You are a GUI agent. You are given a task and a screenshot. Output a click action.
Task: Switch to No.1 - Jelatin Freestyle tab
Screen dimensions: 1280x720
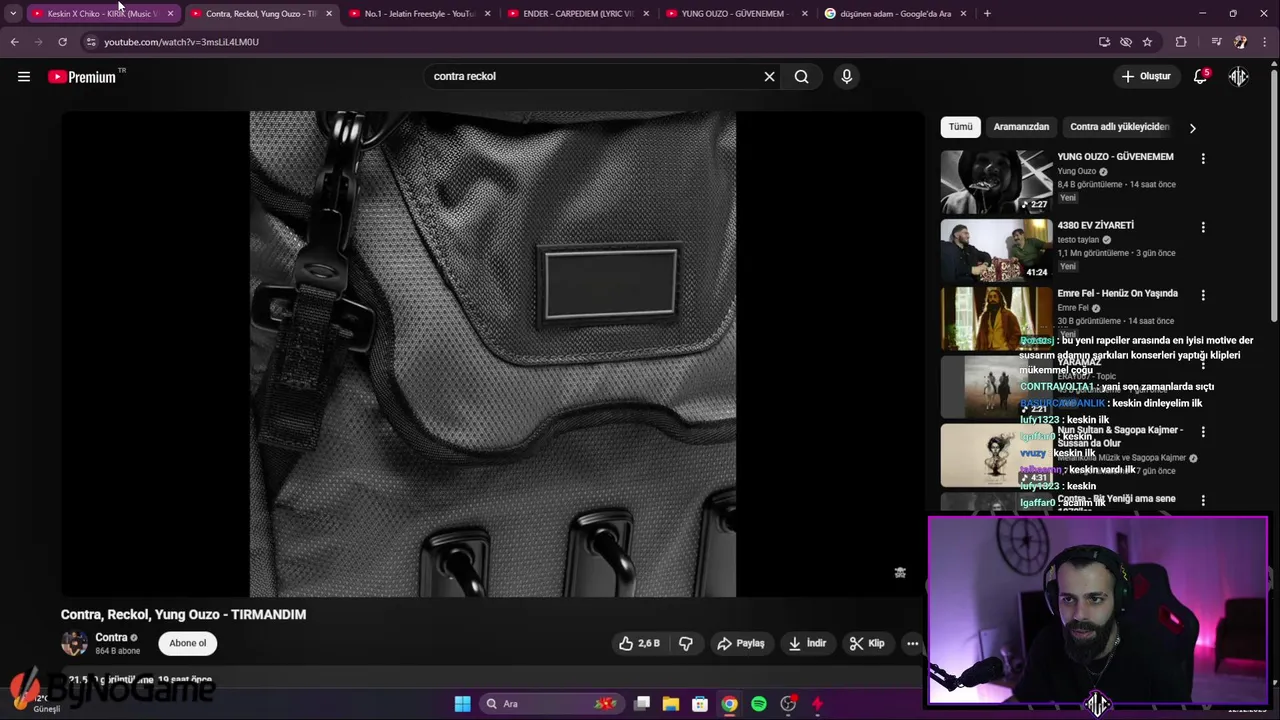[412, 14]
